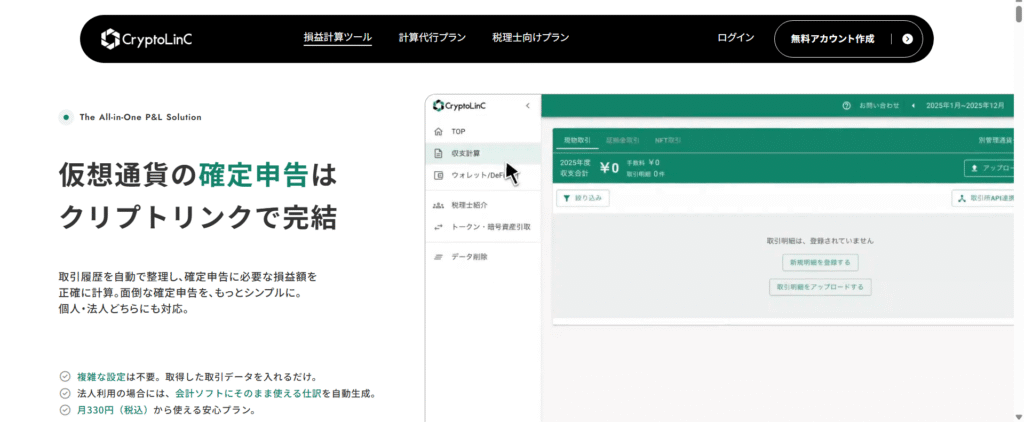Open the 税理士向けプラン menu item
Viewport: 1024px width, 422px height.
coord(530,38)
